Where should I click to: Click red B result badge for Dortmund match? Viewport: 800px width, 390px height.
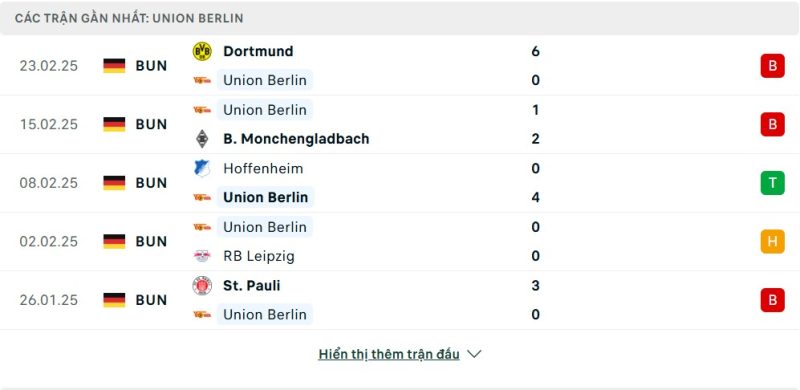pos(772,66)
